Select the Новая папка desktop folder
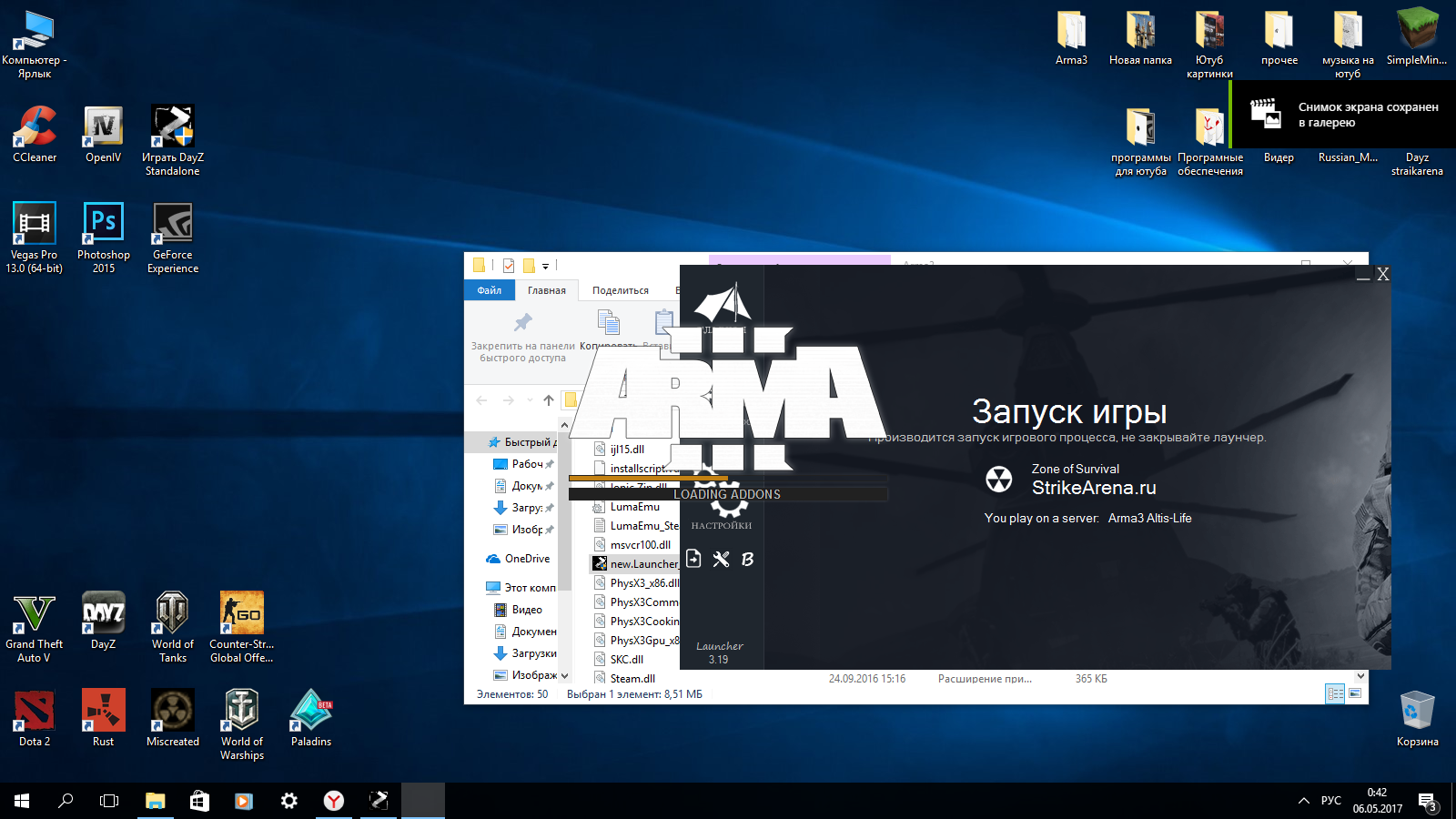 click(1141, 37)
